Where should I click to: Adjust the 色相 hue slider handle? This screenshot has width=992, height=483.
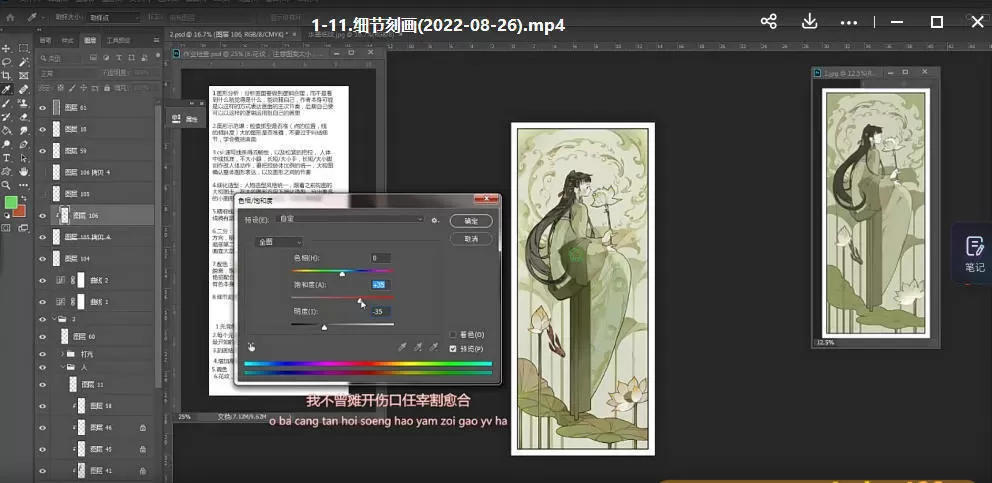point(343,274)
